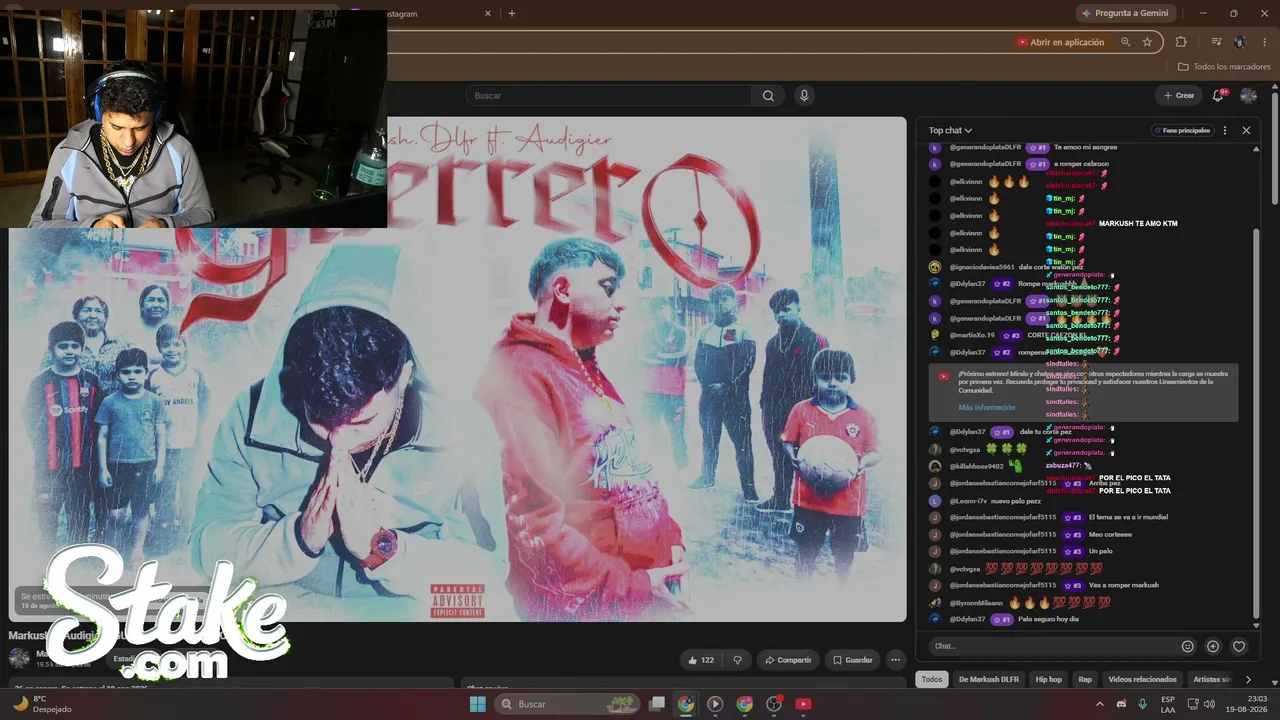Open the Markush channel avatar below the video

19,658
